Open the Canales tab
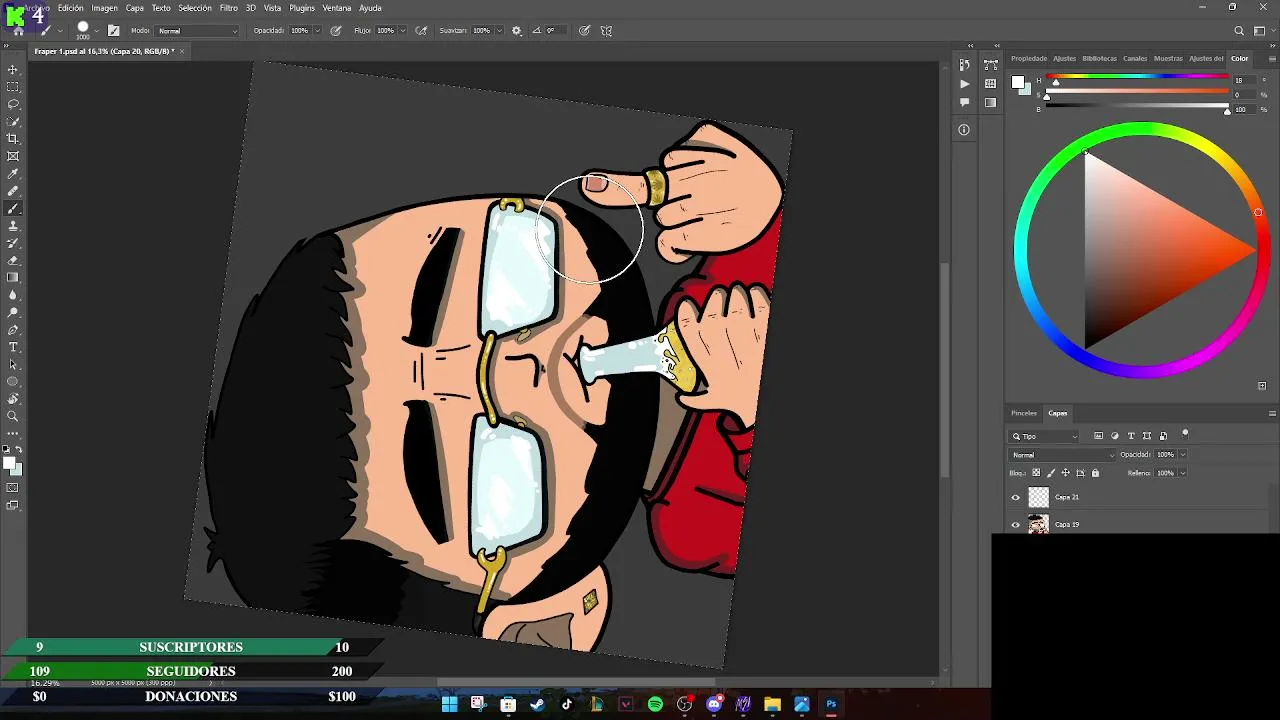 [1135, 58]
